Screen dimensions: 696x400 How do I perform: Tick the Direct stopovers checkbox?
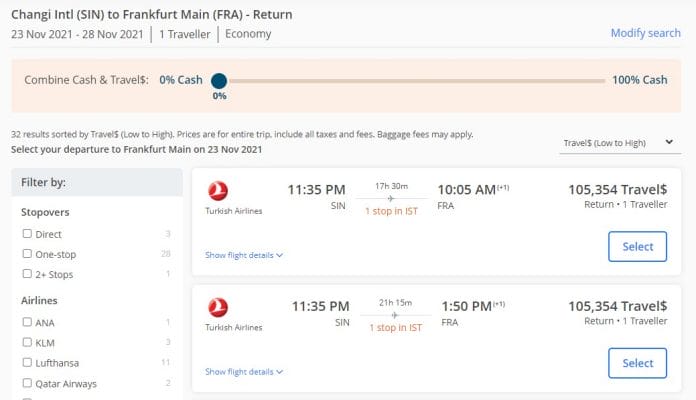click(27, 234)
